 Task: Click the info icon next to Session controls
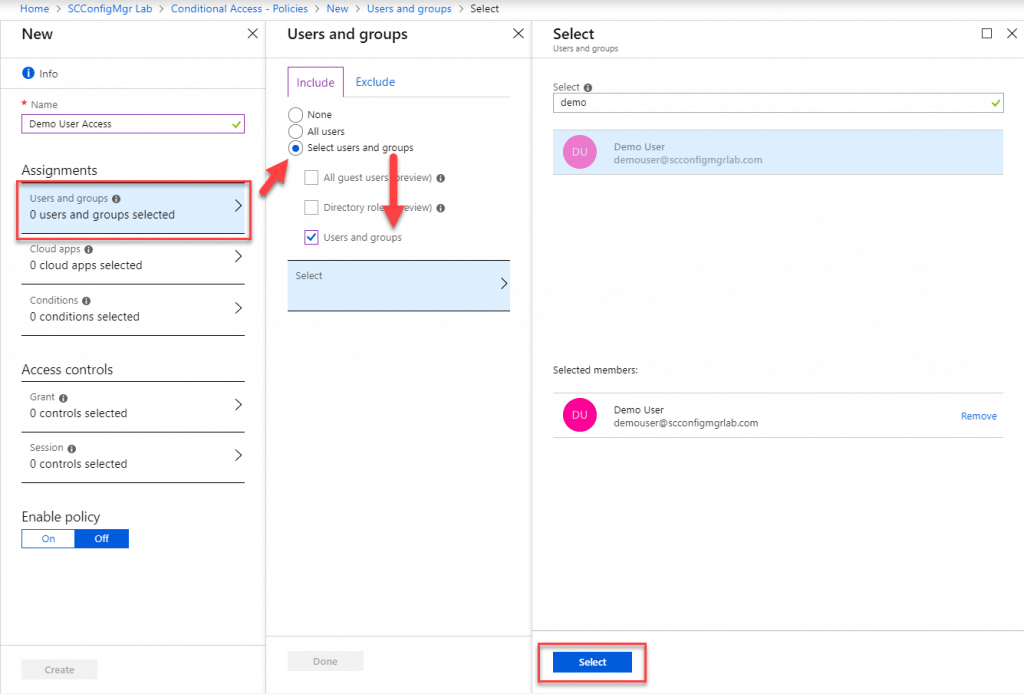click(x=73, y=447)
